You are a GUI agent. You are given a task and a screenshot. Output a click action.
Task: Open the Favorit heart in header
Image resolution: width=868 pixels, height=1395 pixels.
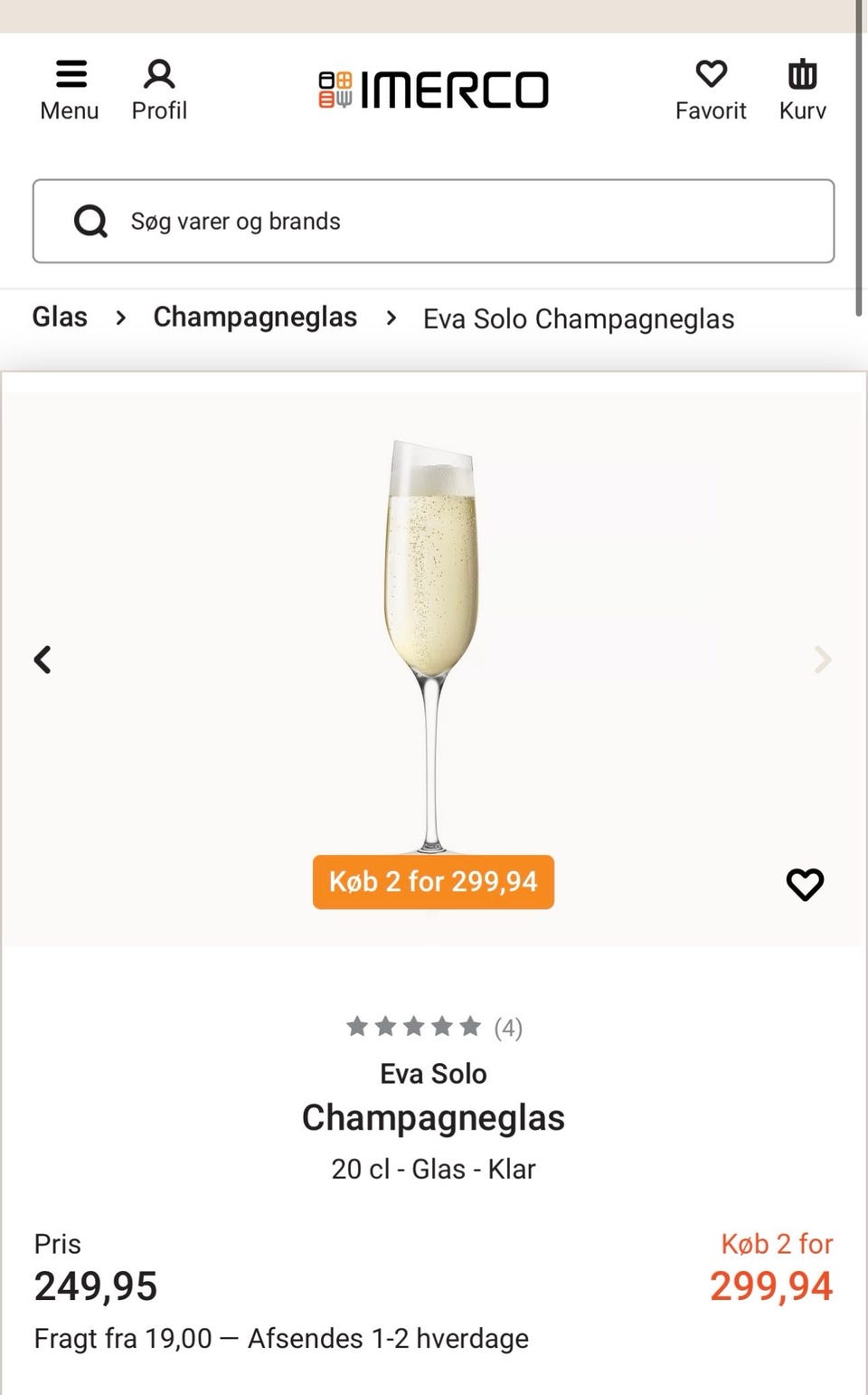(x=711, y=75)
